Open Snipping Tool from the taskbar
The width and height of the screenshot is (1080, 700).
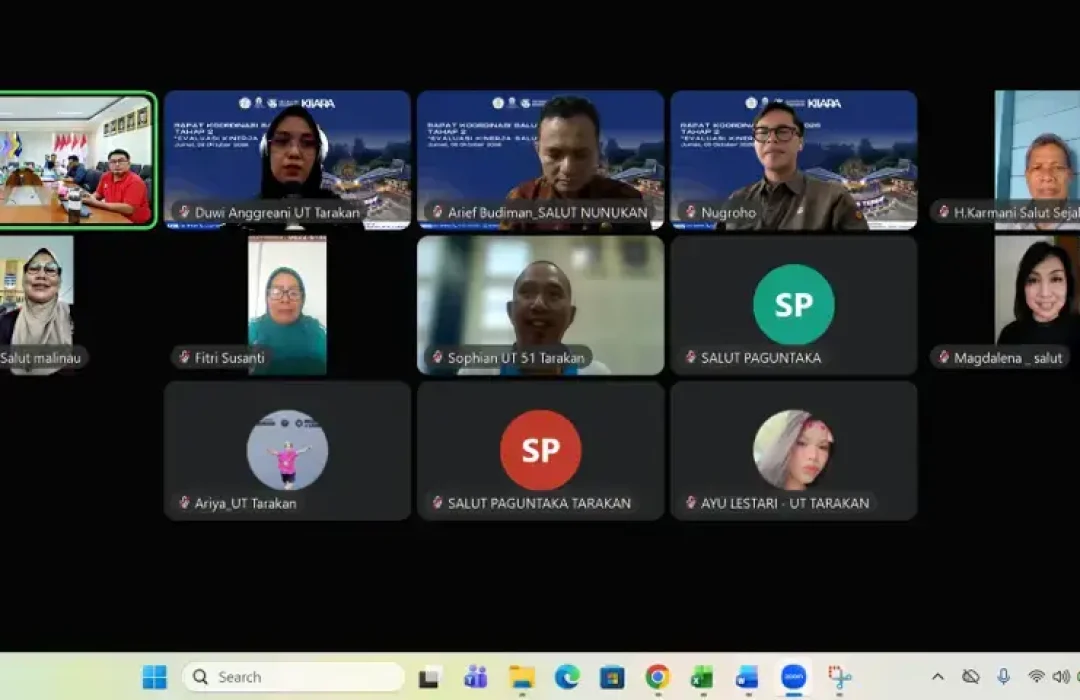point(840,678)
